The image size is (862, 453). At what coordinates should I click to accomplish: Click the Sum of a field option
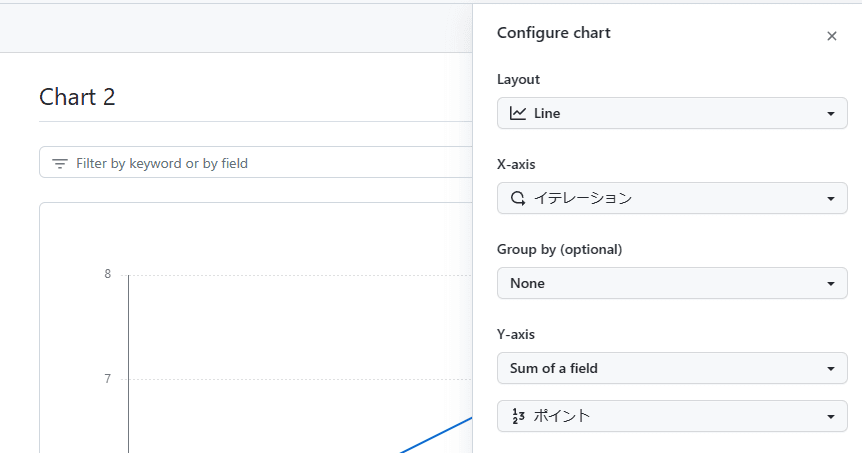554,368
